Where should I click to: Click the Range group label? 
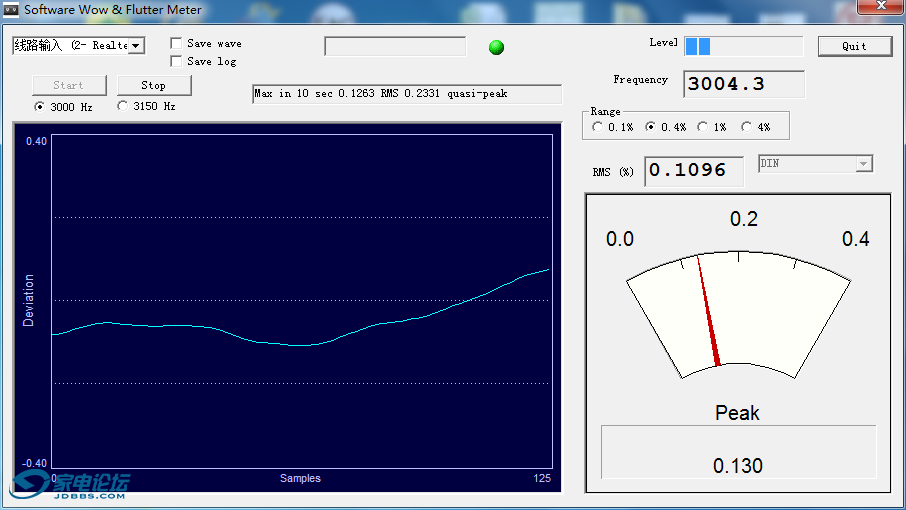click(x=605, y=111)
